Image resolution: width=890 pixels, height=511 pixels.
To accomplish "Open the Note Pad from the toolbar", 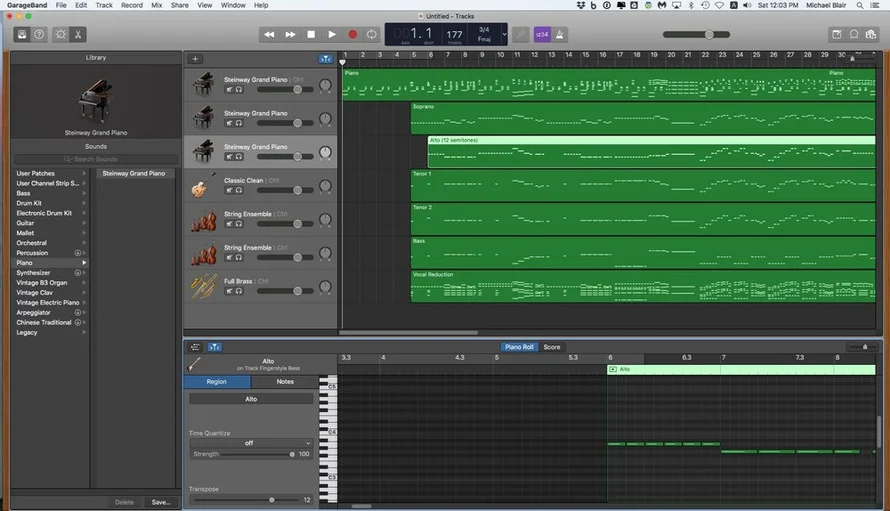I will [837, 35].
